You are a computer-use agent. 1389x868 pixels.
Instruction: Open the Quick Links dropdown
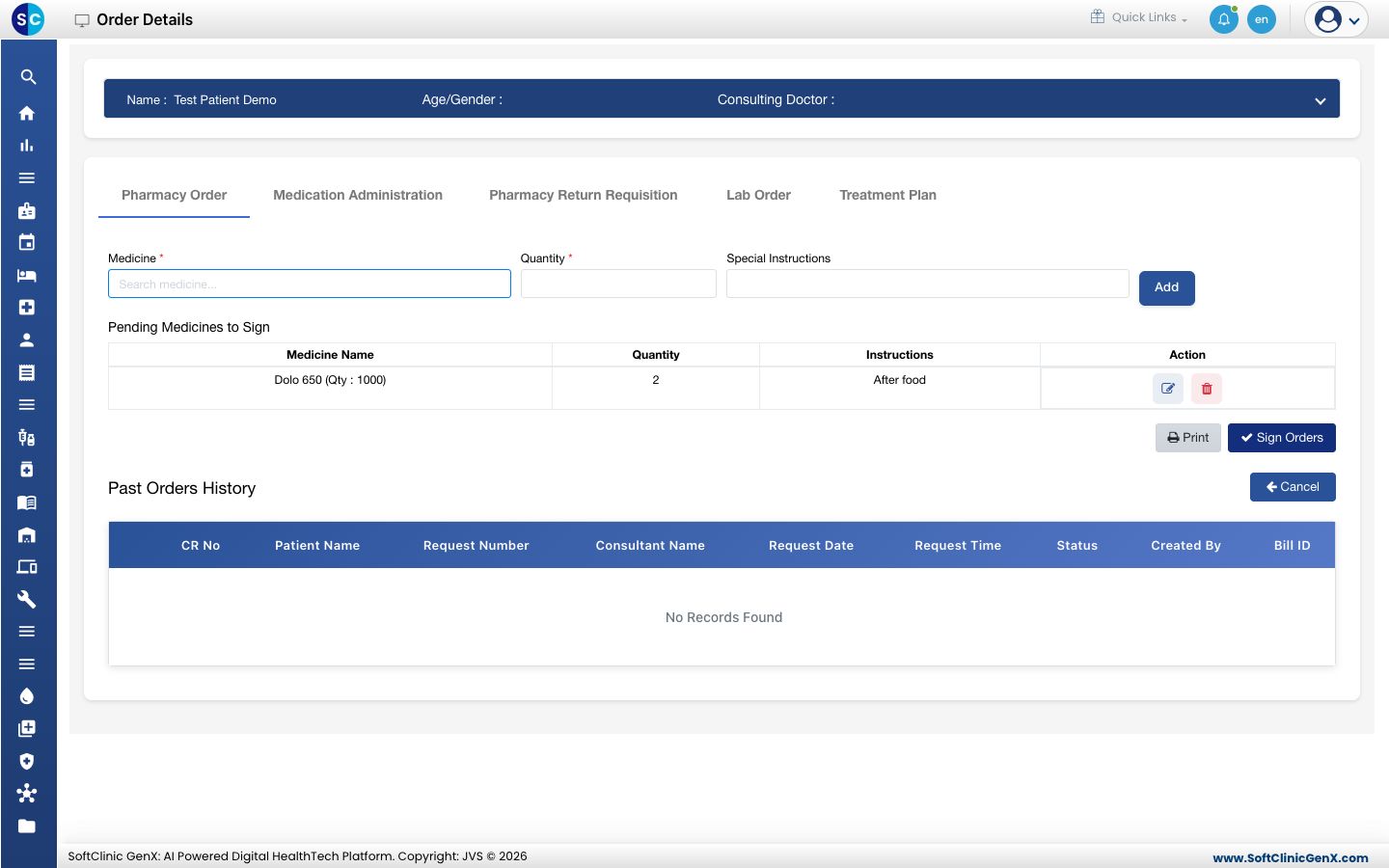(1139, 17)
